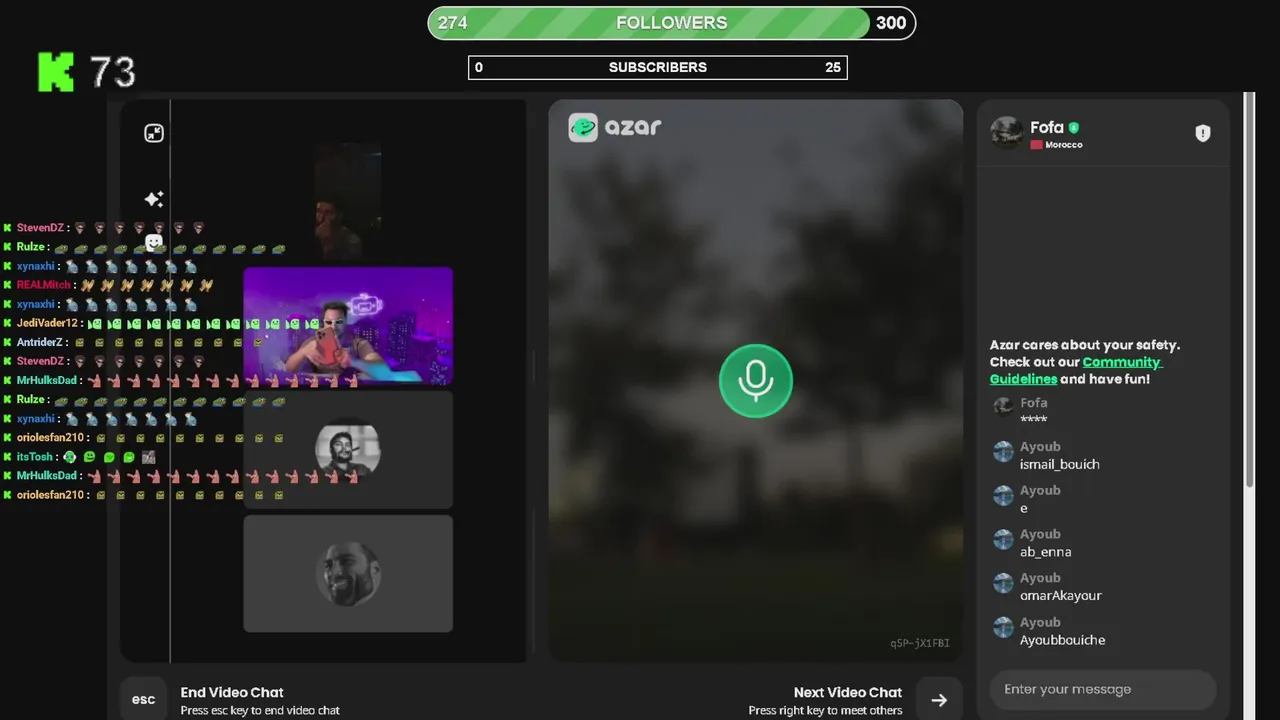Click the ismail_bouich chat message
This screenshot has width=1280, height=720.
pyautogui.click(x=1059, y=464)
